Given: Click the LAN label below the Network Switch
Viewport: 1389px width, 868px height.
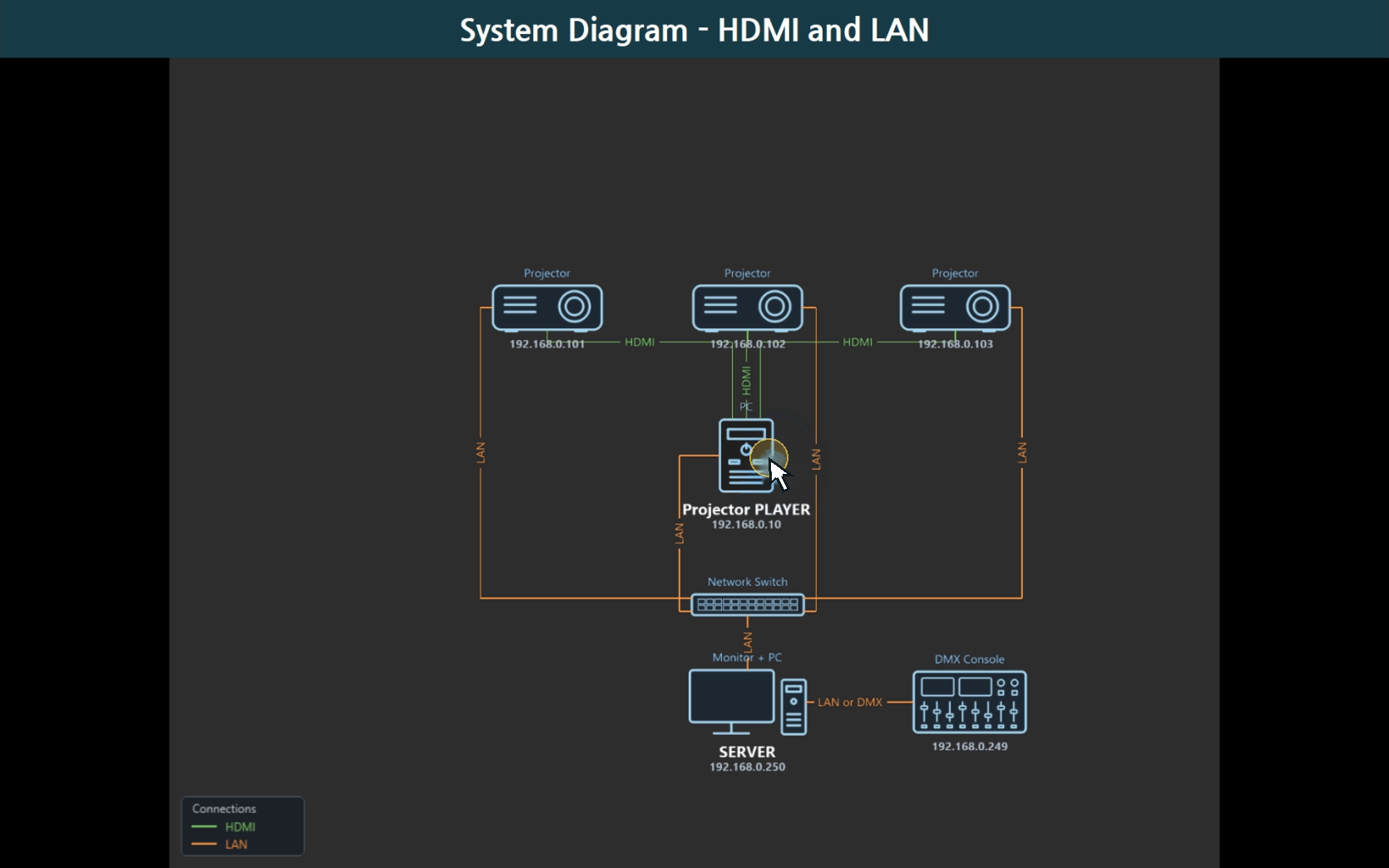Looking at the screenshot, I should [748, 642].
